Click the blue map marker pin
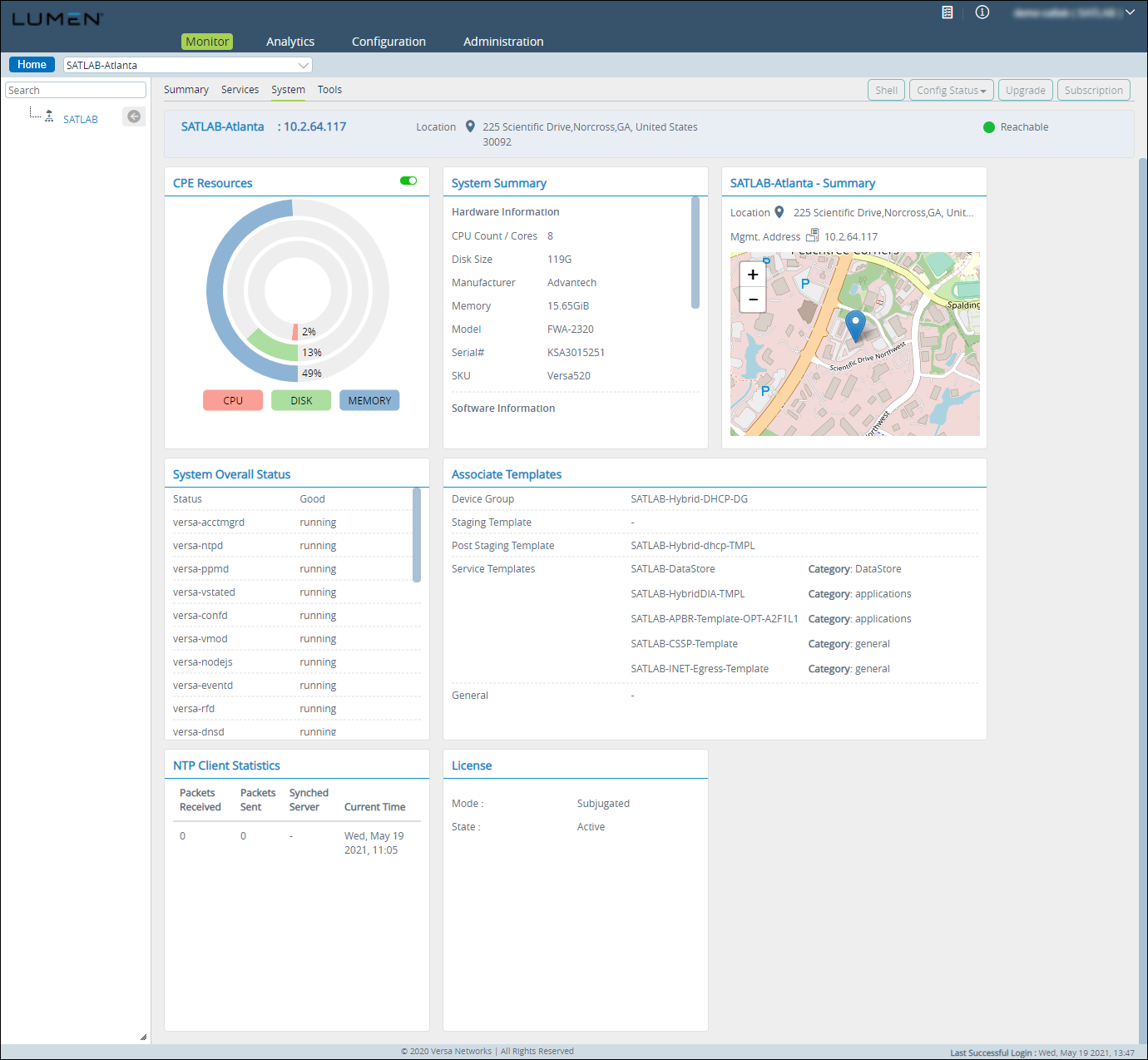1148x1060 pixels. [855, 324]
